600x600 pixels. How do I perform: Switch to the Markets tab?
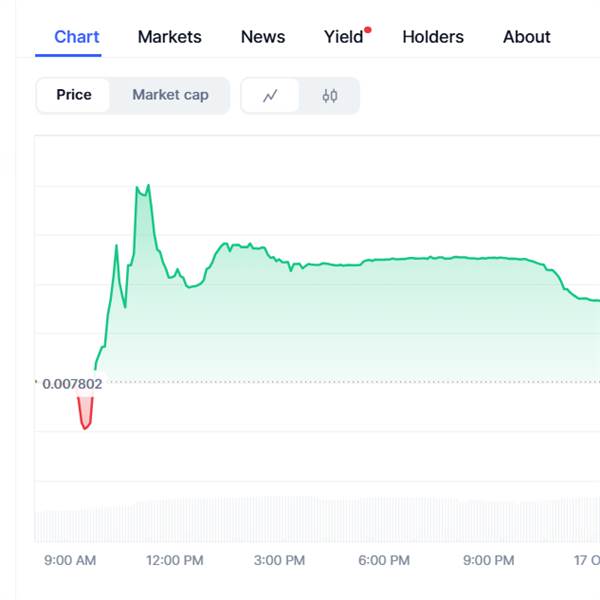[x=169, y=37]
